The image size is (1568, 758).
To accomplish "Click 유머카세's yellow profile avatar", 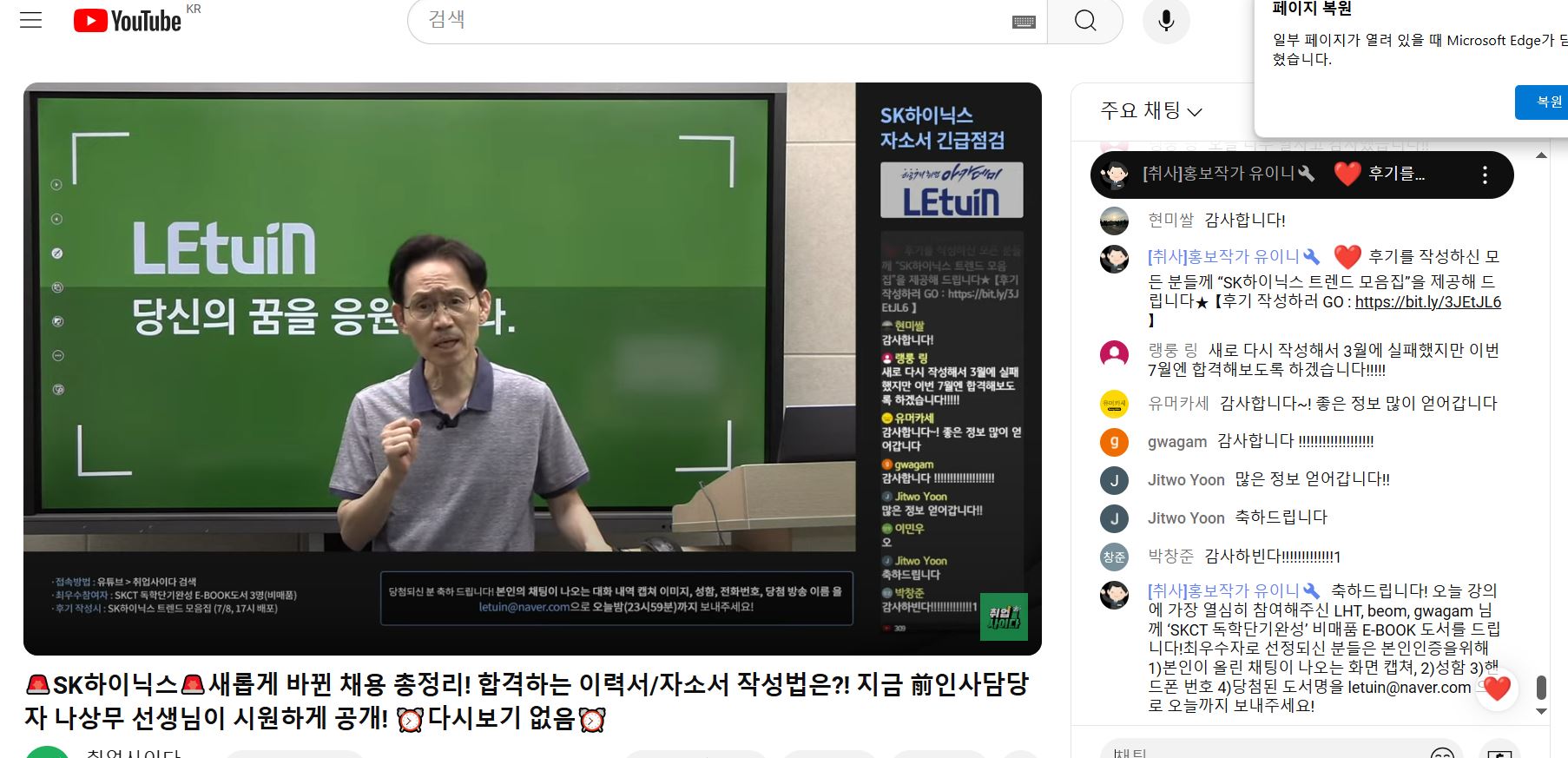I will pyautogui.click(x=1115, y=404).
